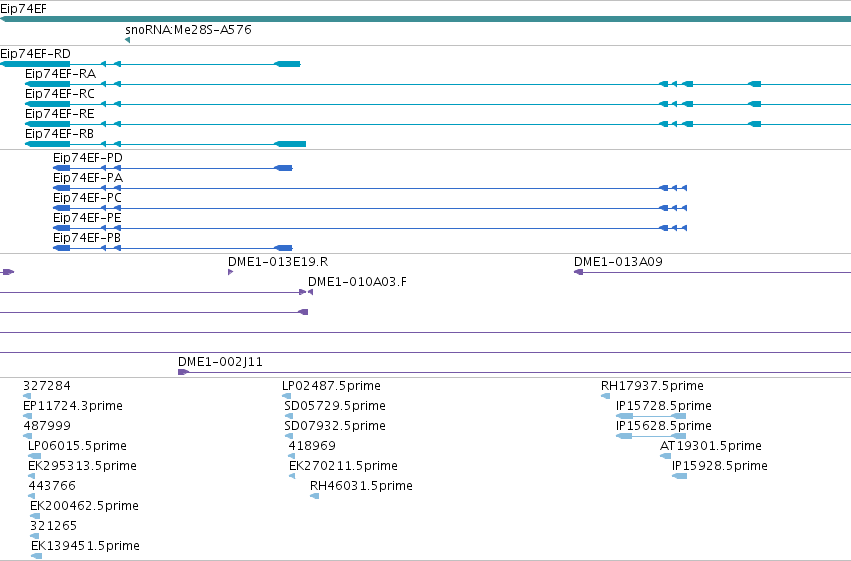Select the Eip74EF gene label
Image resolution: width=851 pixels, height=561 pixels.
click(x=23, y=9)
